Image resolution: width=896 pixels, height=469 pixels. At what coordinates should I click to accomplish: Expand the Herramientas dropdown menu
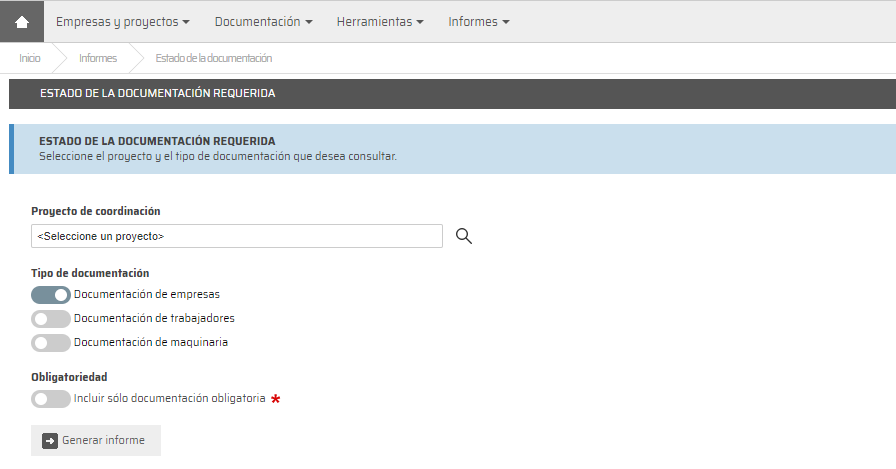point(380,21)
